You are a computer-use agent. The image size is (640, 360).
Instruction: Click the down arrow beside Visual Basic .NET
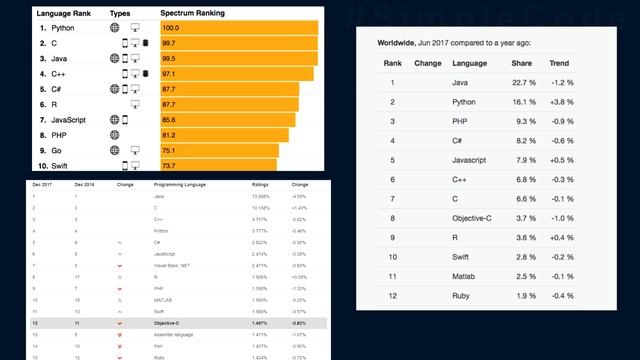point(120,266)
